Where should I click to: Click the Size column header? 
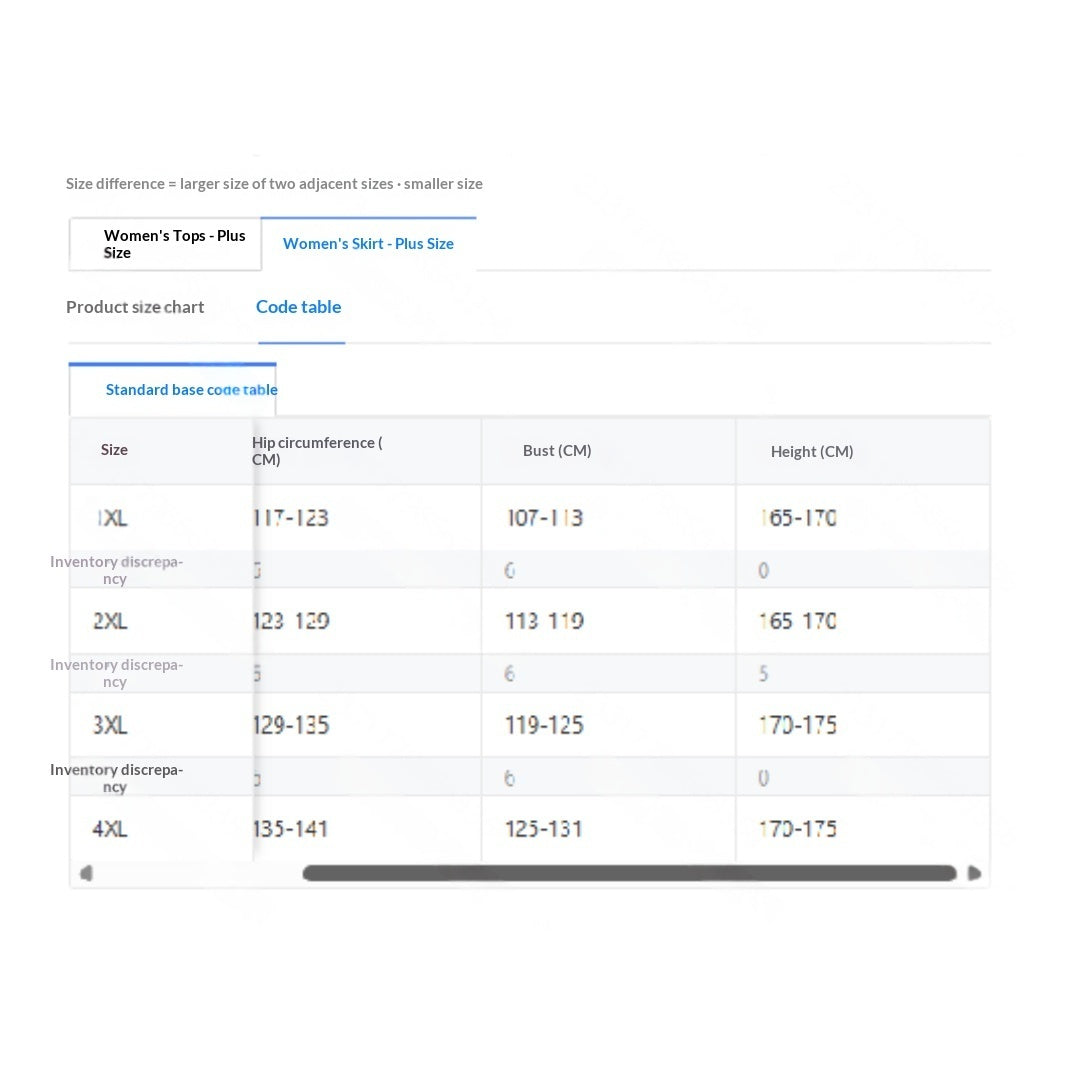tap(114, 450)
